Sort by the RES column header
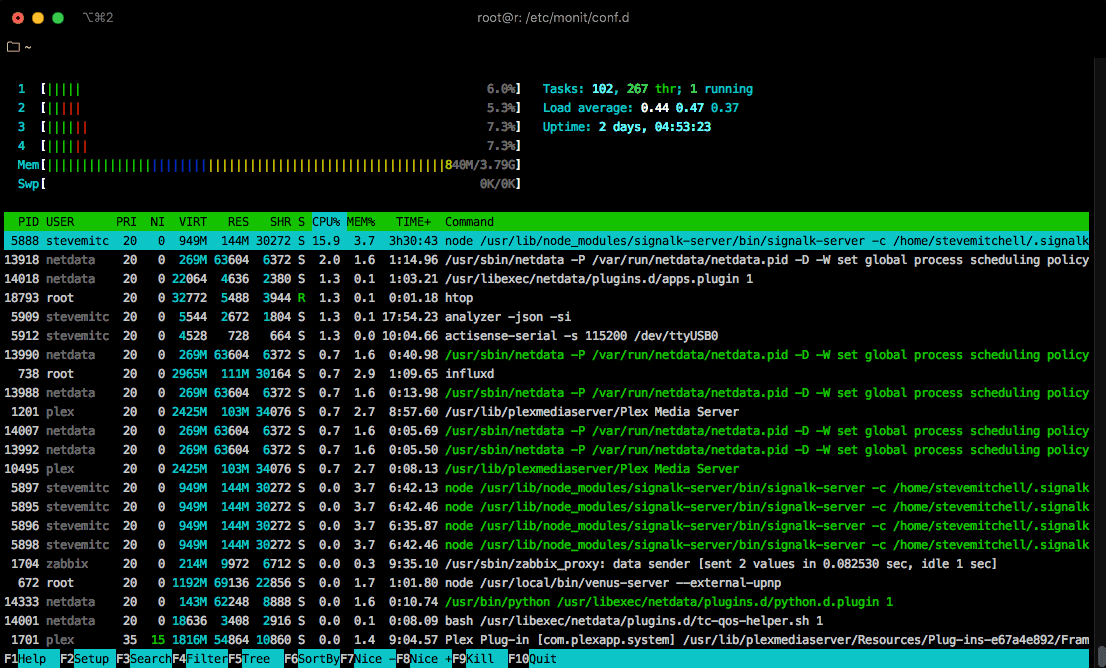Viewport: 1106px width, 668px height. click(238, 221)
